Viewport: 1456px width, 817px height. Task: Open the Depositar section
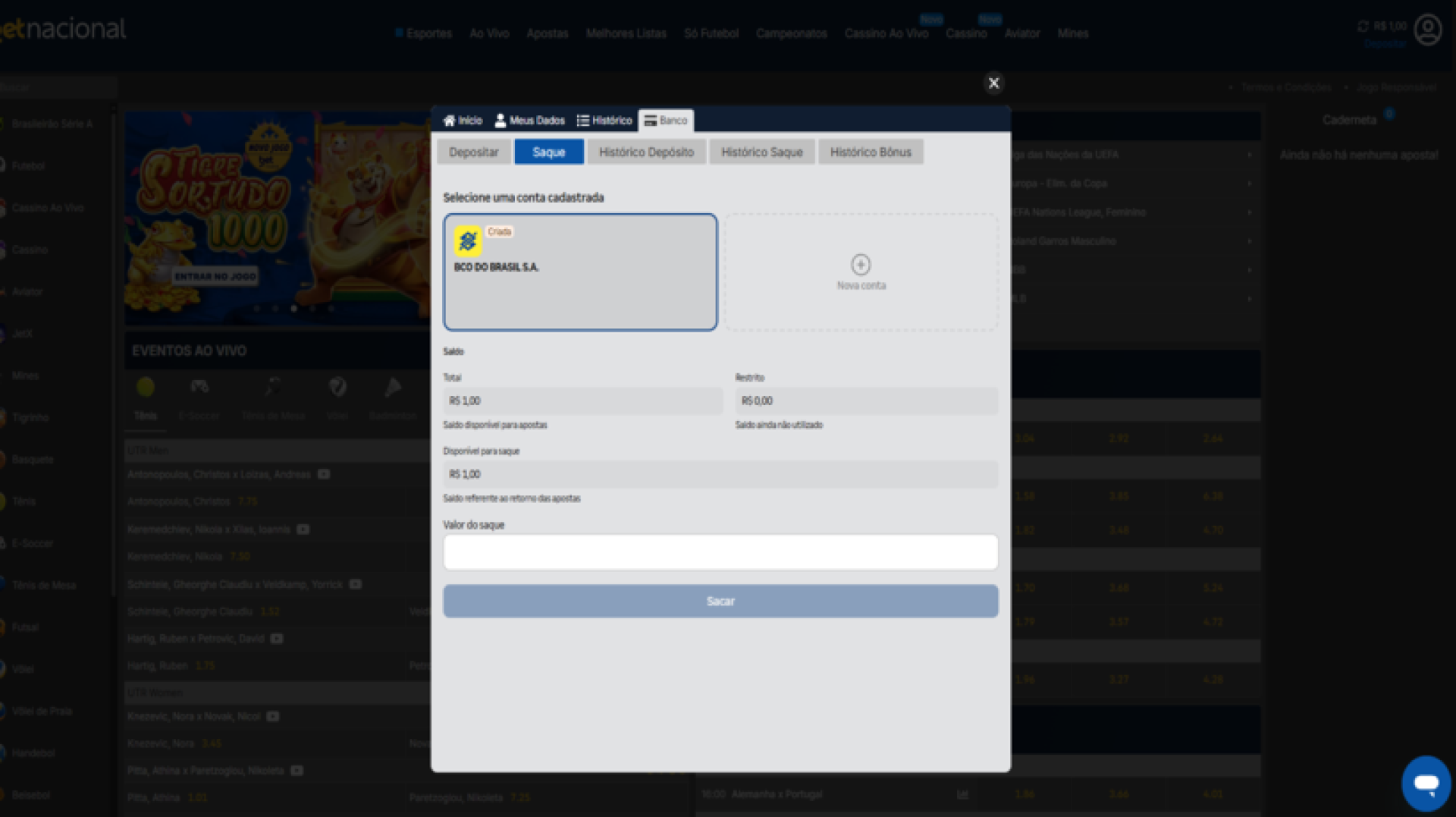tap(473, 152)
